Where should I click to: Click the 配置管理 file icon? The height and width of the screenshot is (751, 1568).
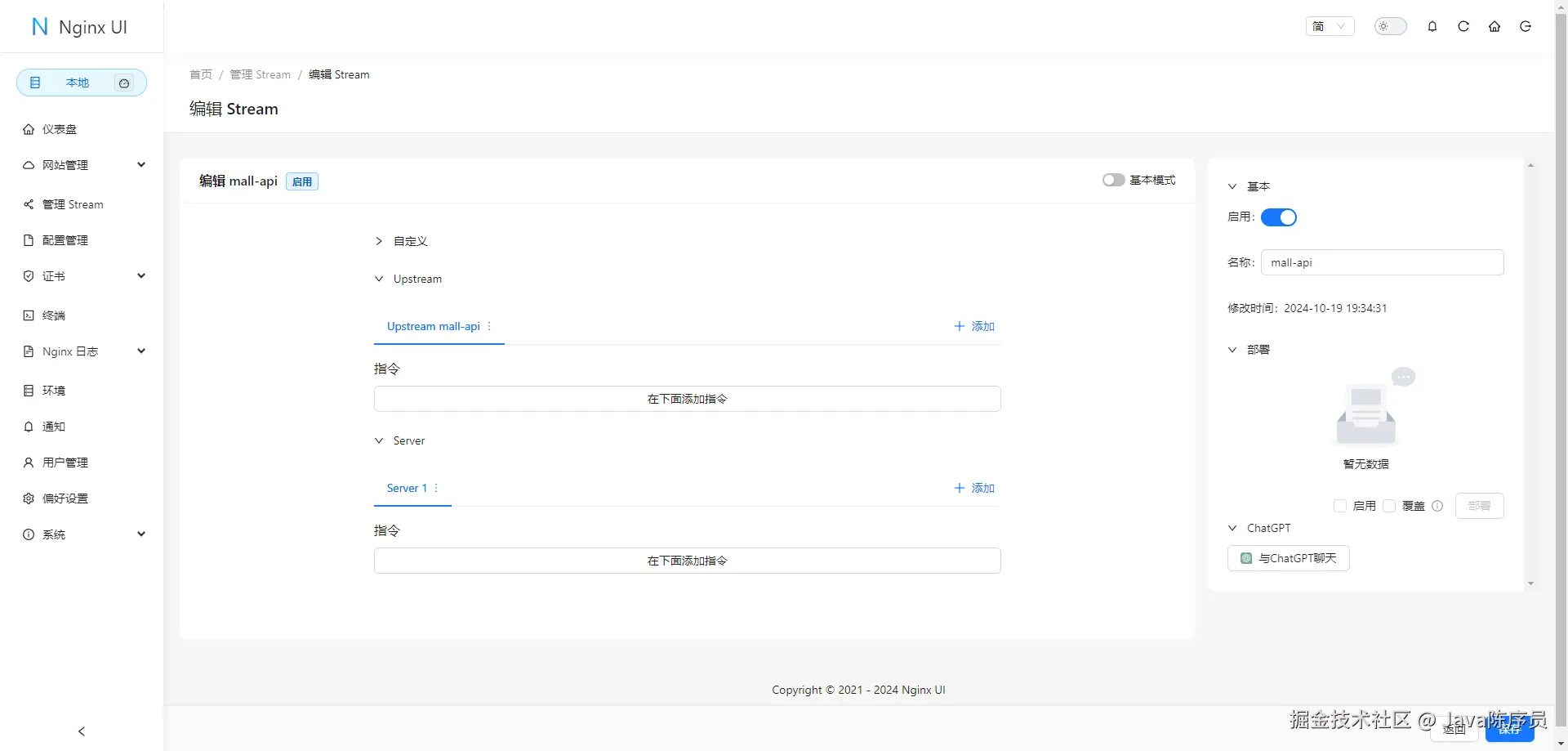[29, 240]
